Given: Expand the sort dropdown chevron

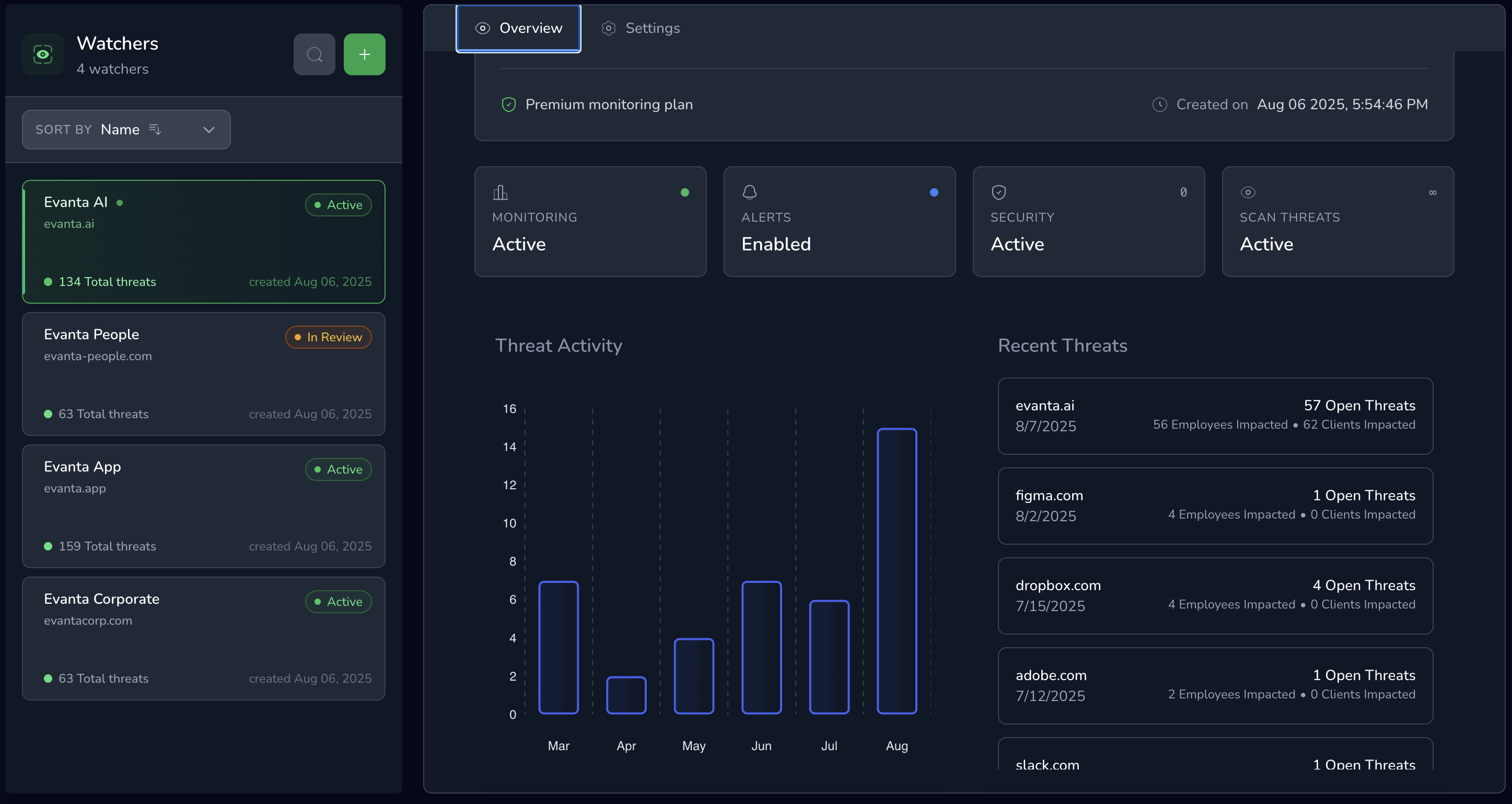Looking at the screenshot, I should click(209, 130).
